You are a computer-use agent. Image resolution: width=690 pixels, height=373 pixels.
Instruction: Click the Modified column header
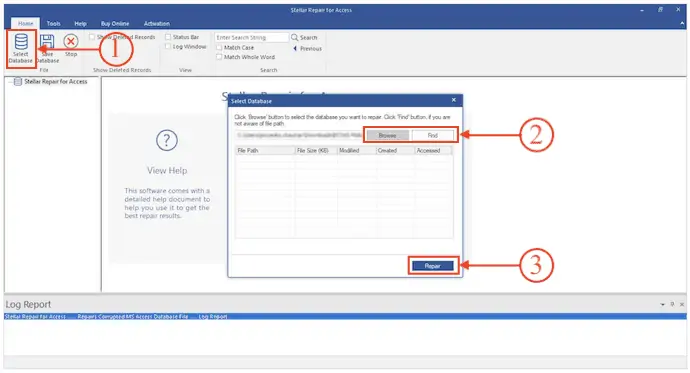tap(356, 150)
